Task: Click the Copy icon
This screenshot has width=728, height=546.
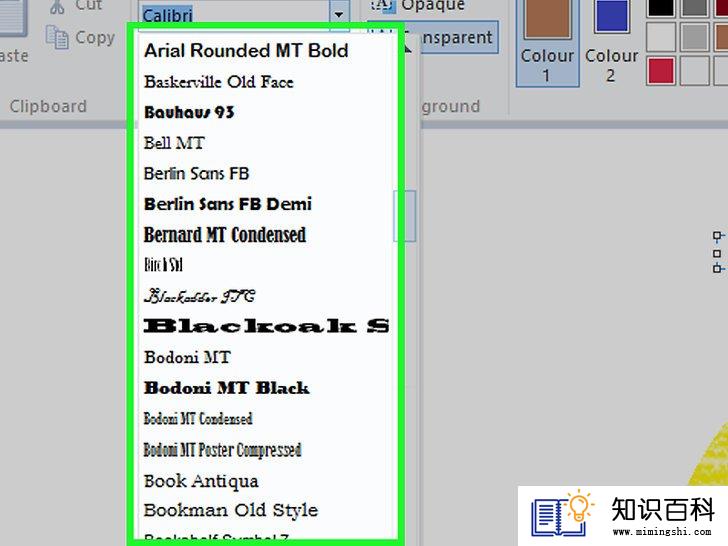Action: point(57,37)
